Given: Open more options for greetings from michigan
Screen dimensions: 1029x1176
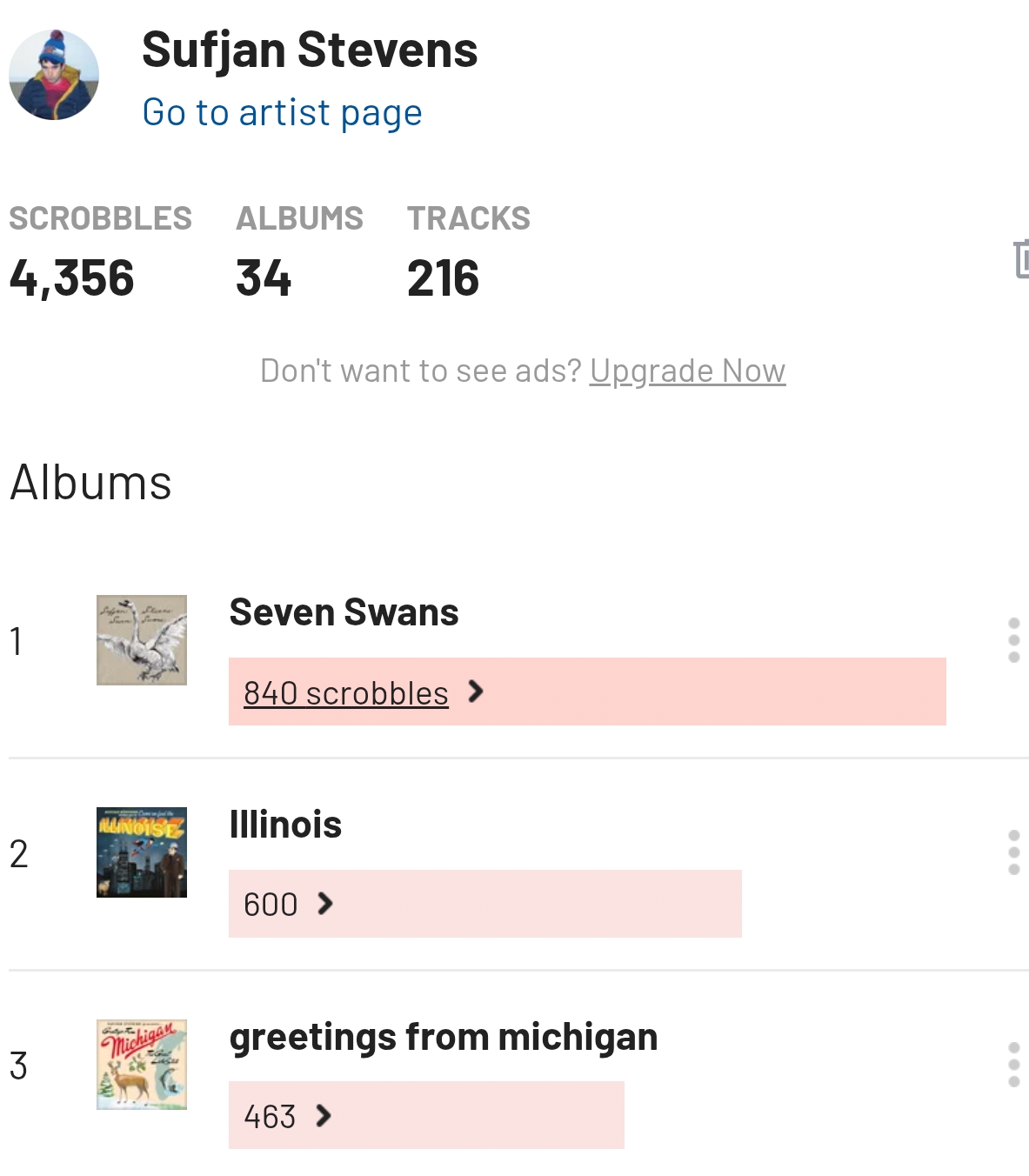Looking at the screenshot, I should (x=1013, y=1065).
